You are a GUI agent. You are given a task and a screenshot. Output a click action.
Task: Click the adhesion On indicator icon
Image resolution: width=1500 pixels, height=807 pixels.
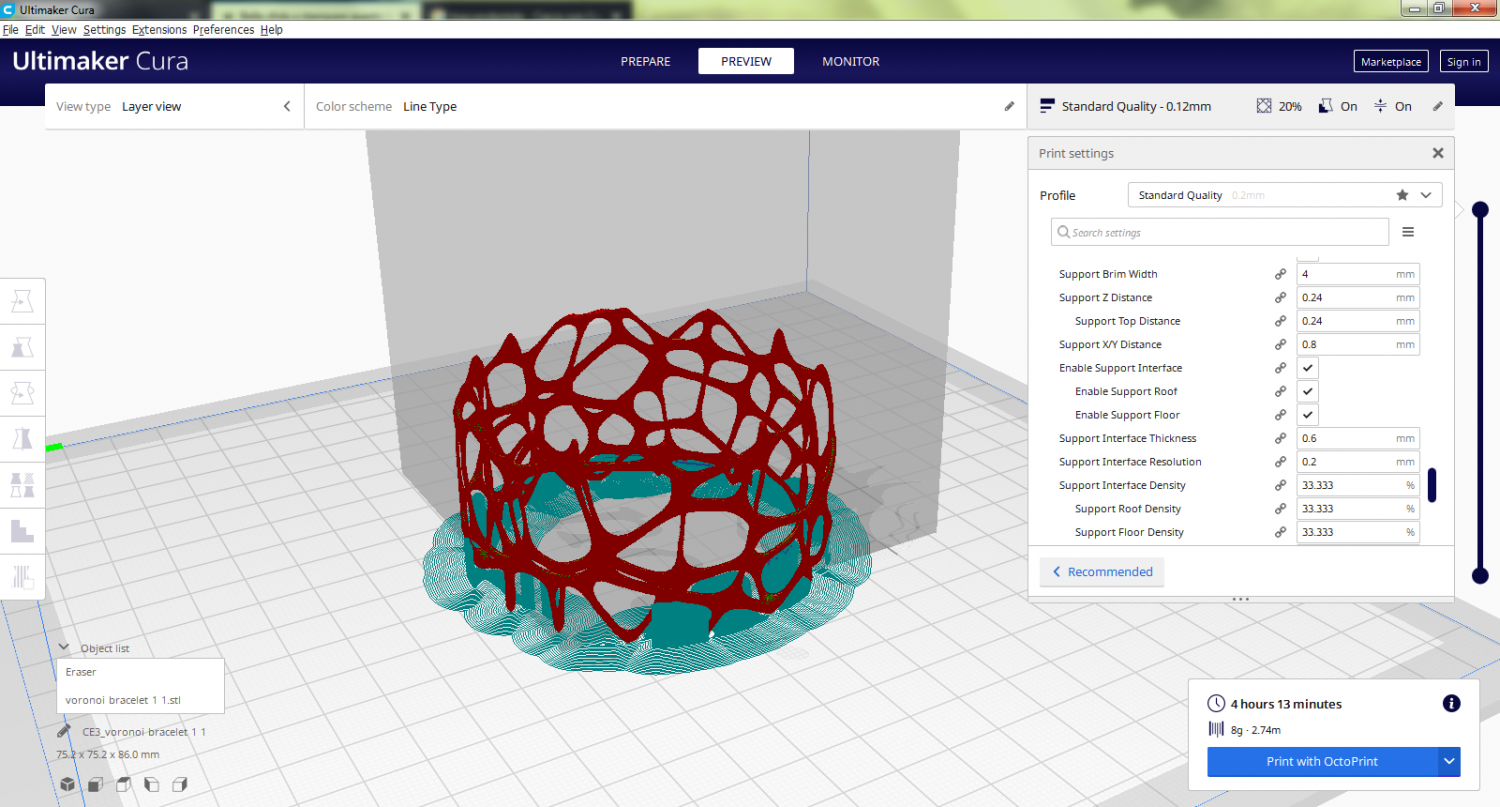[1380, 106]
